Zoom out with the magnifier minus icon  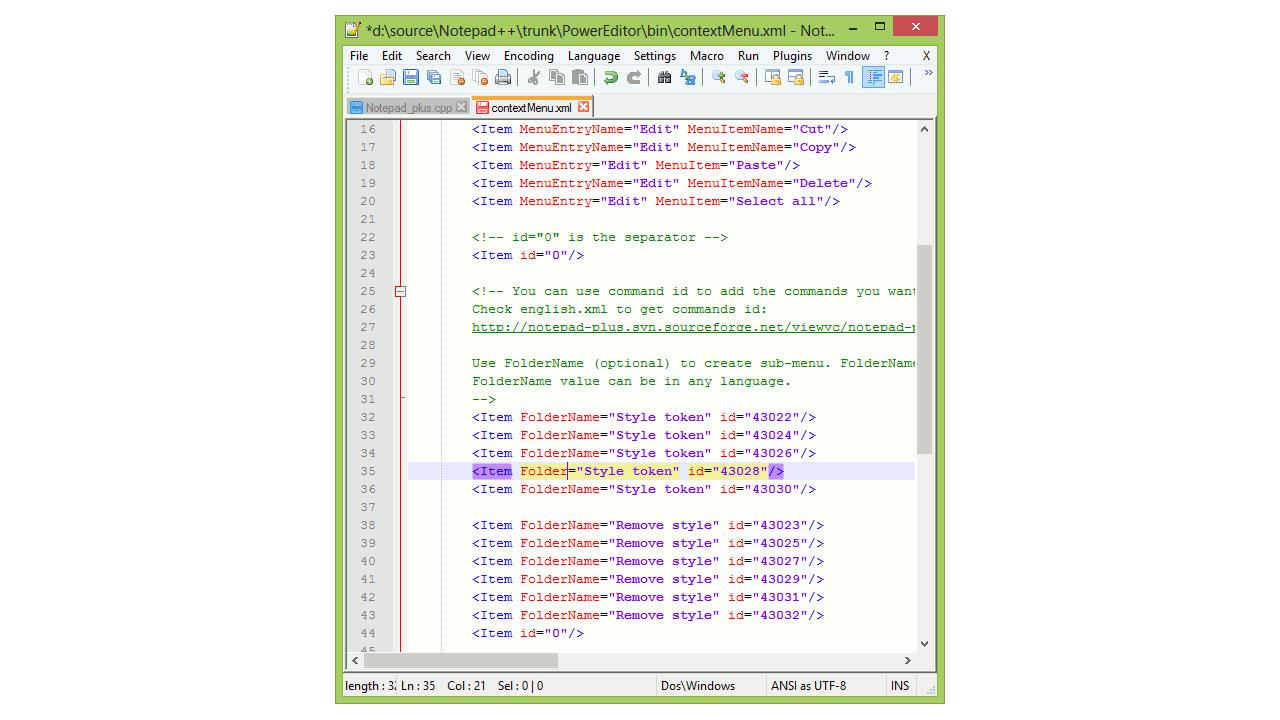[x=741, y=77]
